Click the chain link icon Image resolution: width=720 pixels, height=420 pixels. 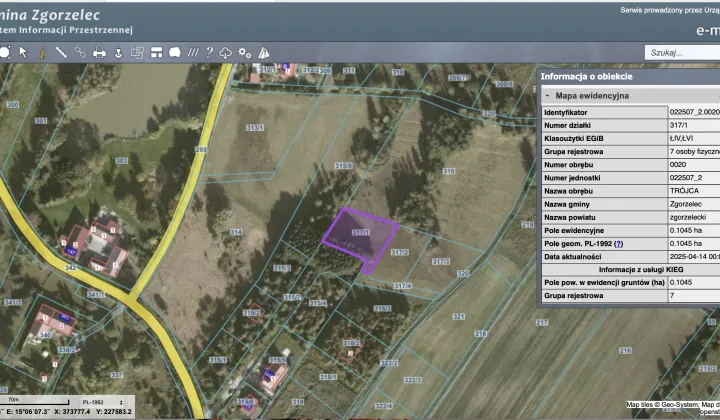point(79,52)
